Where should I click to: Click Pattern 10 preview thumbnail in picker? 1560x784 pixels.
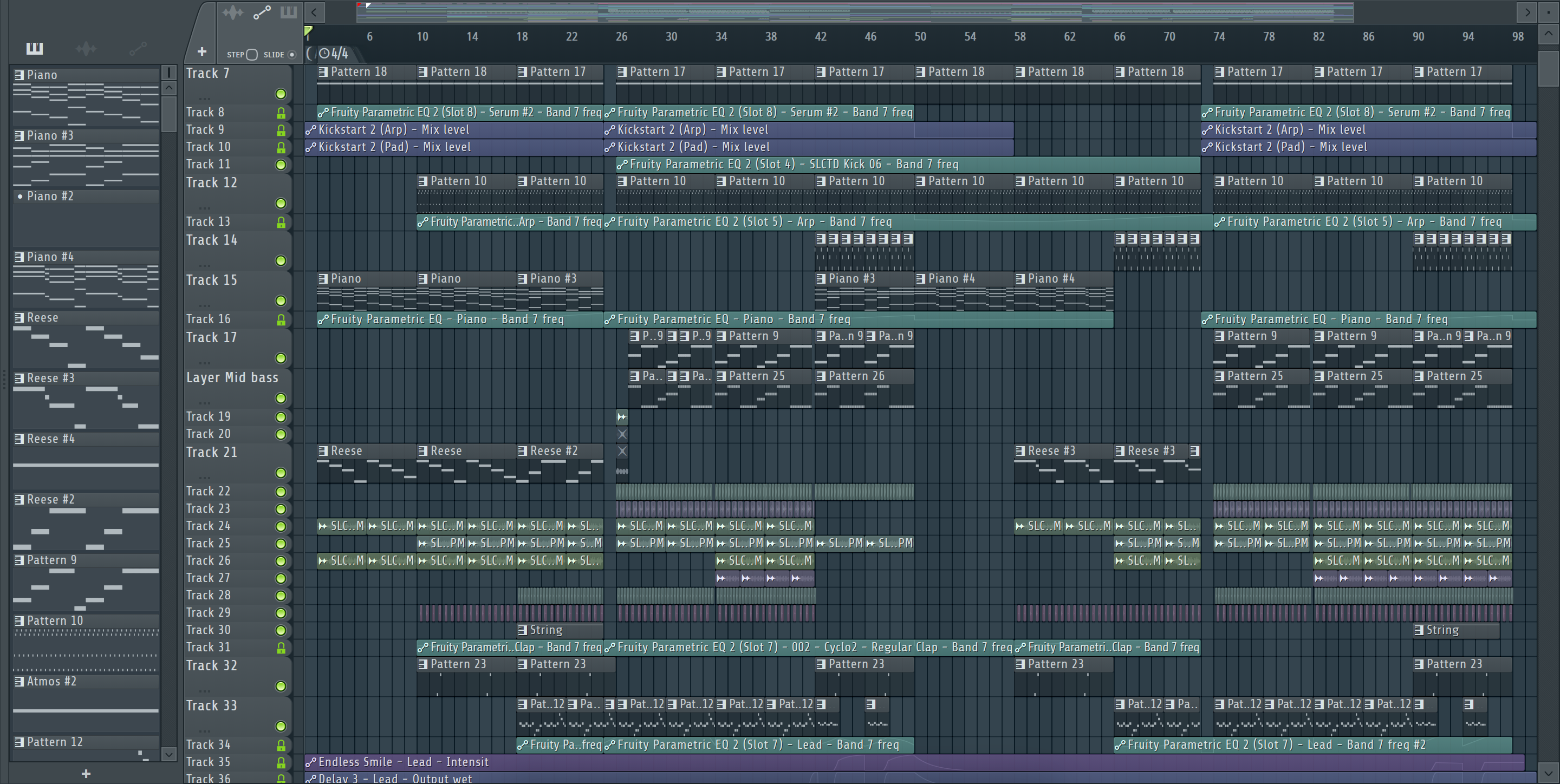[x=86, y=651]
